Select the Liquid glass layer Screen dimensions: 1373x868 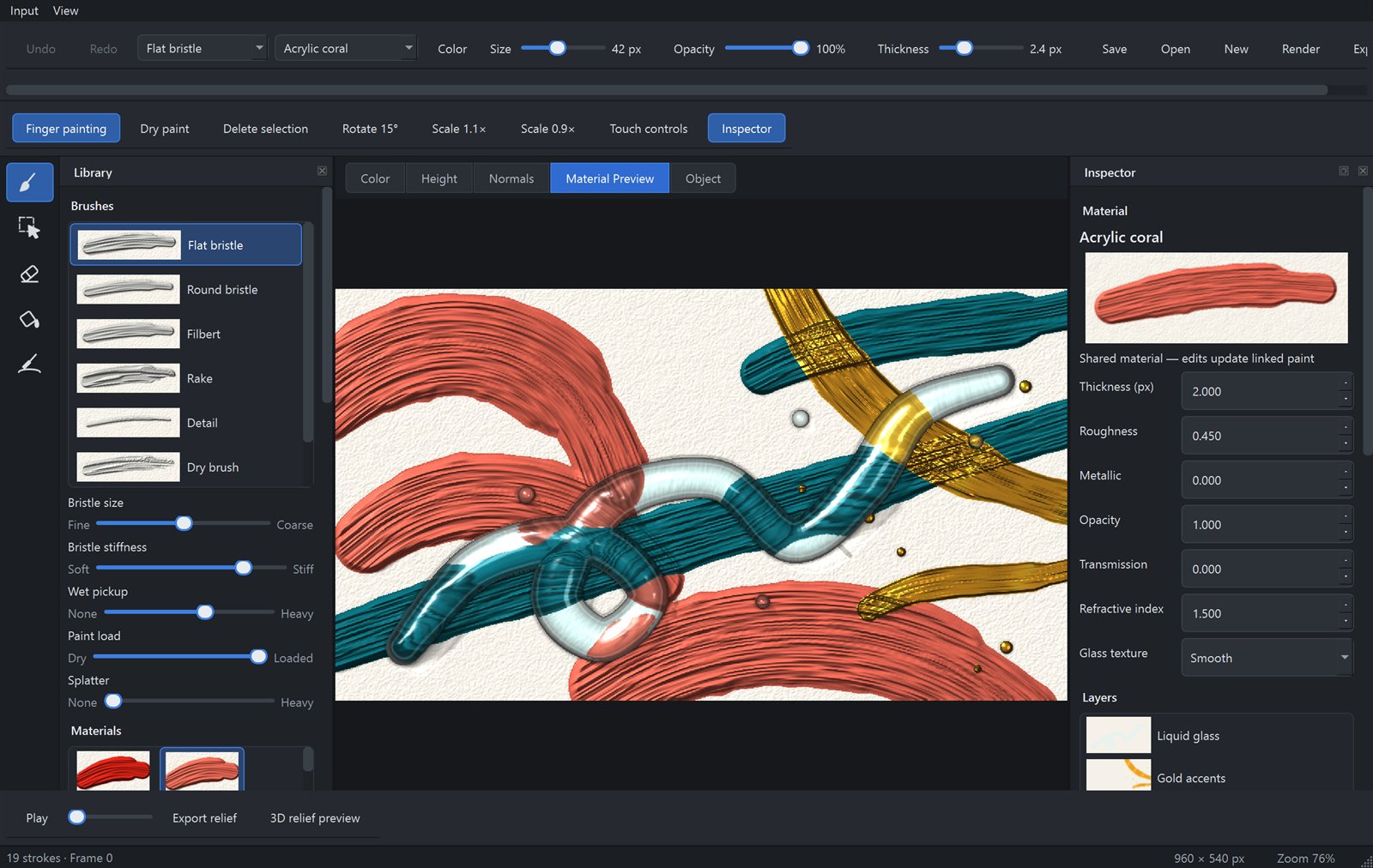point(1217,735)
